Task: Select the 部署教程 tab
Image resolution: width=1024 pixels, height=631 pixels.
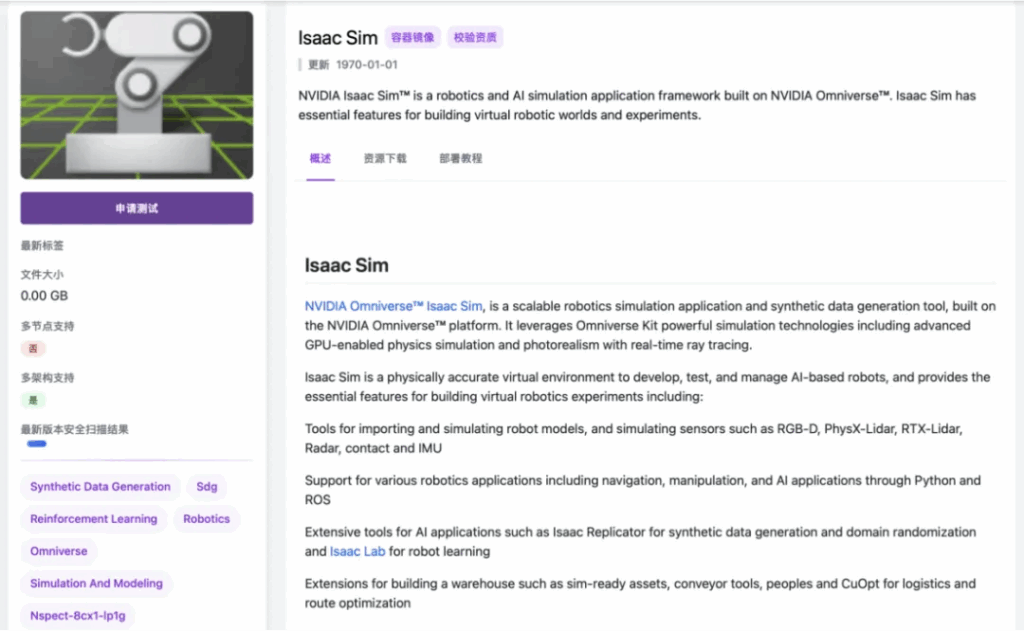Action: 460,159
